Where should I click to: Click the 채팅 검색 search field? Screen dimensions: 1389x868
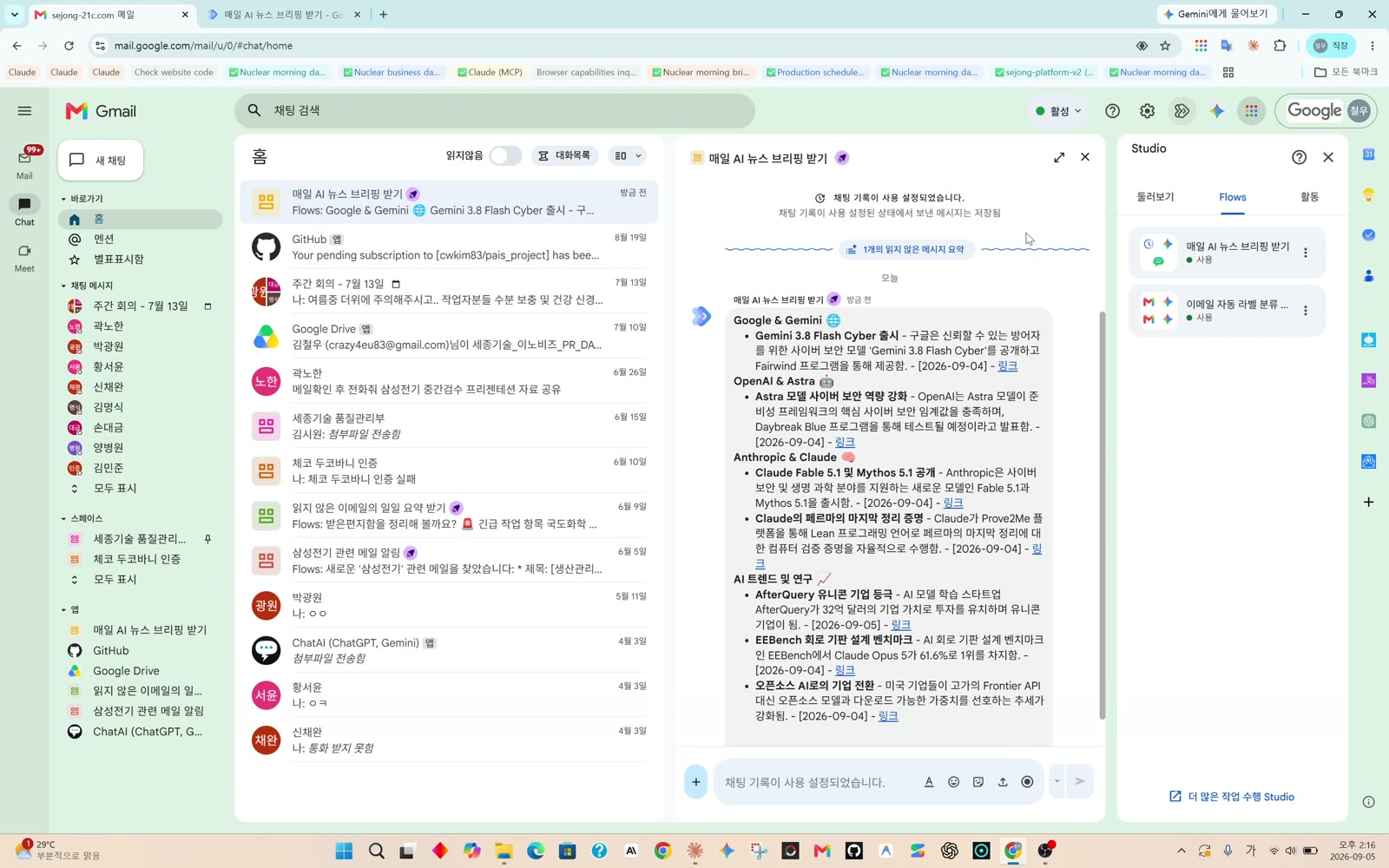(495, 111)
